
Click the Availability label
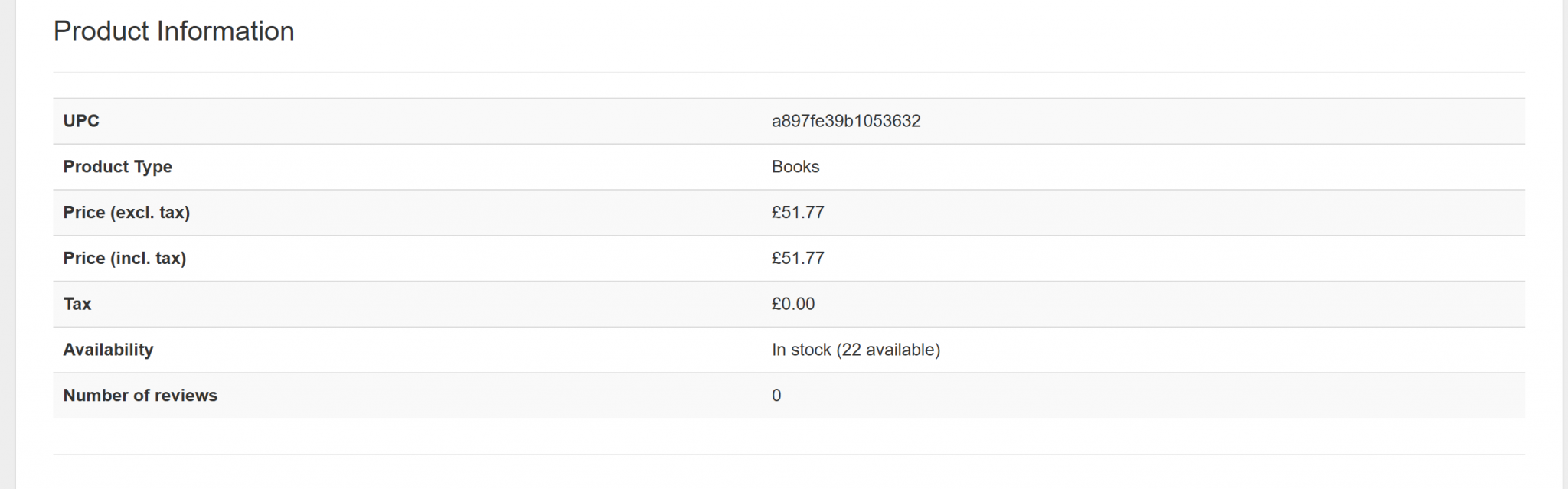click(108, 350)
